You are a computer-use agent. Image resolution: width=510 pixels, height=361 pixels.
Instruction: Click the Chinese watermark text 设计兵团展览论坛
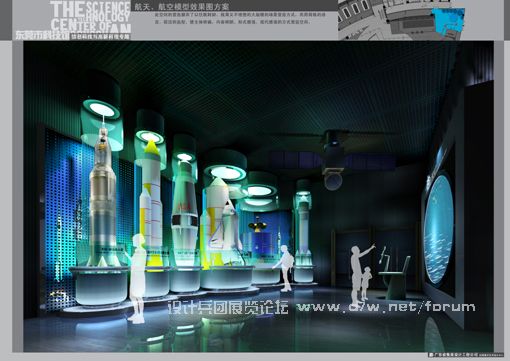pyautogui.click(x=228, y=307)
